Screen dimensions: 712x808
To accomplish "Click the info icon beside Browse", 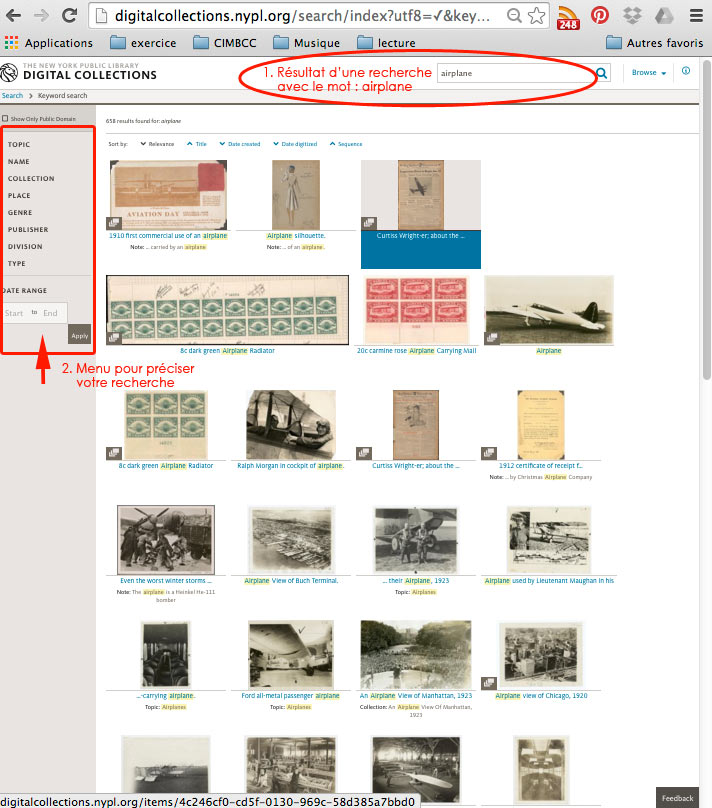I will point(686,72).
